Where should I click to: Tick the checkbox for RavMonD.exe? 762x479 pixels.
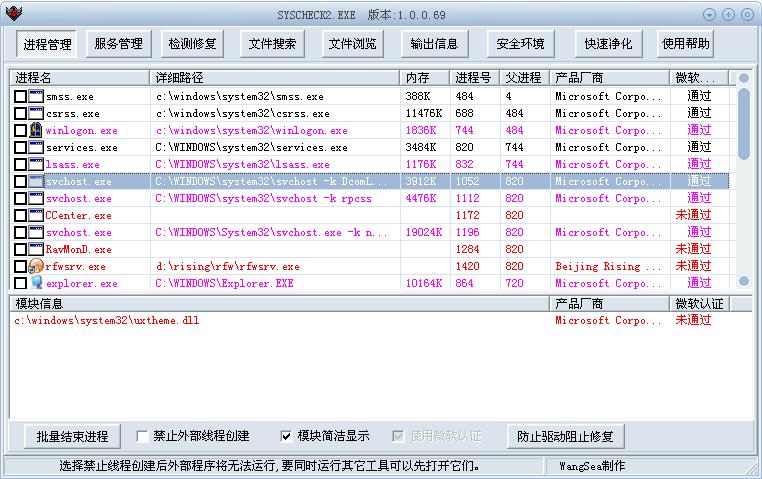coord(20,249)
